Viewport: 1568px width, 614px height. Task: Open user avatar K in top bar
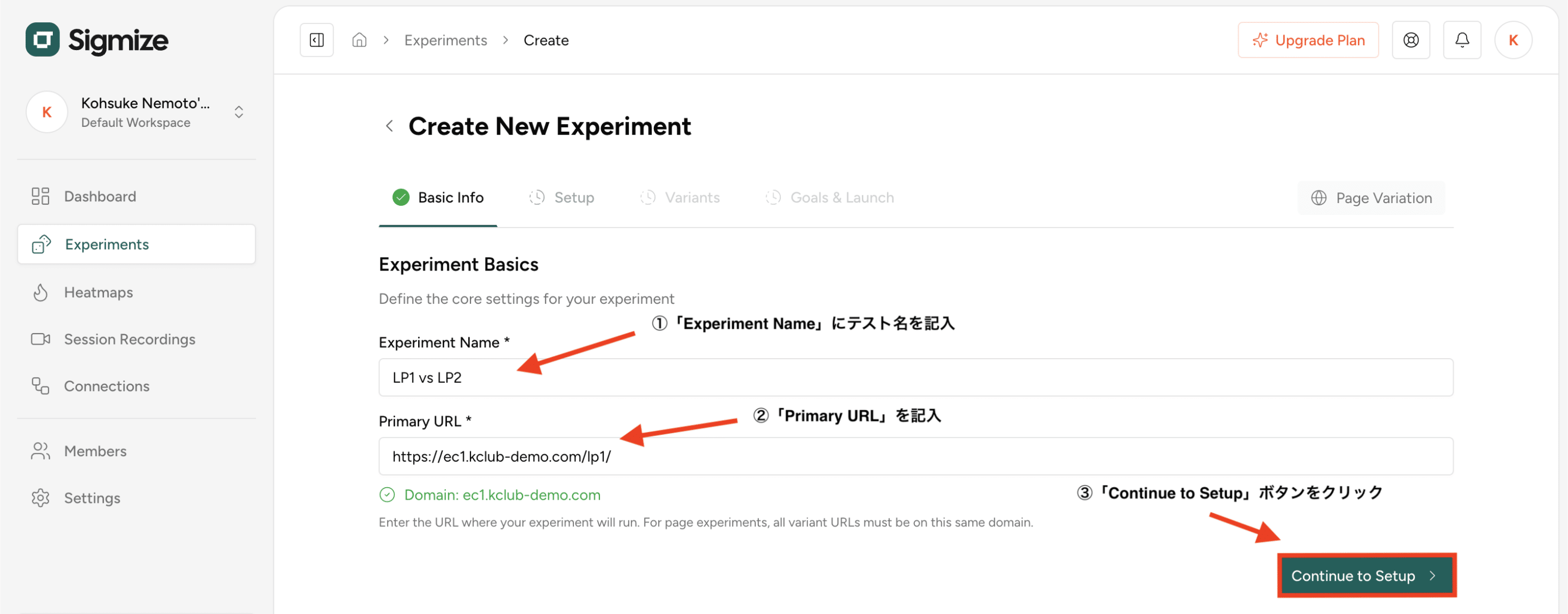point(1512,40)
